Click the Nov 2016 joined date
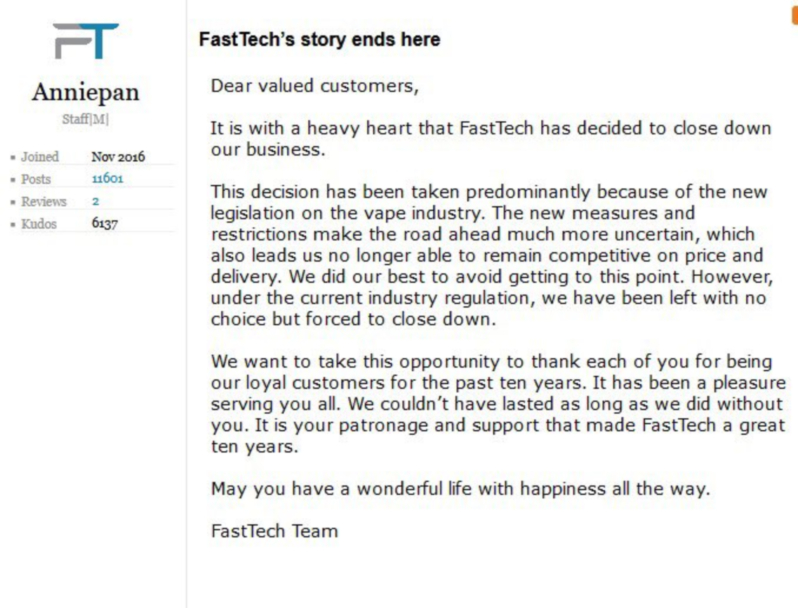798x608 pixels. 118,156
